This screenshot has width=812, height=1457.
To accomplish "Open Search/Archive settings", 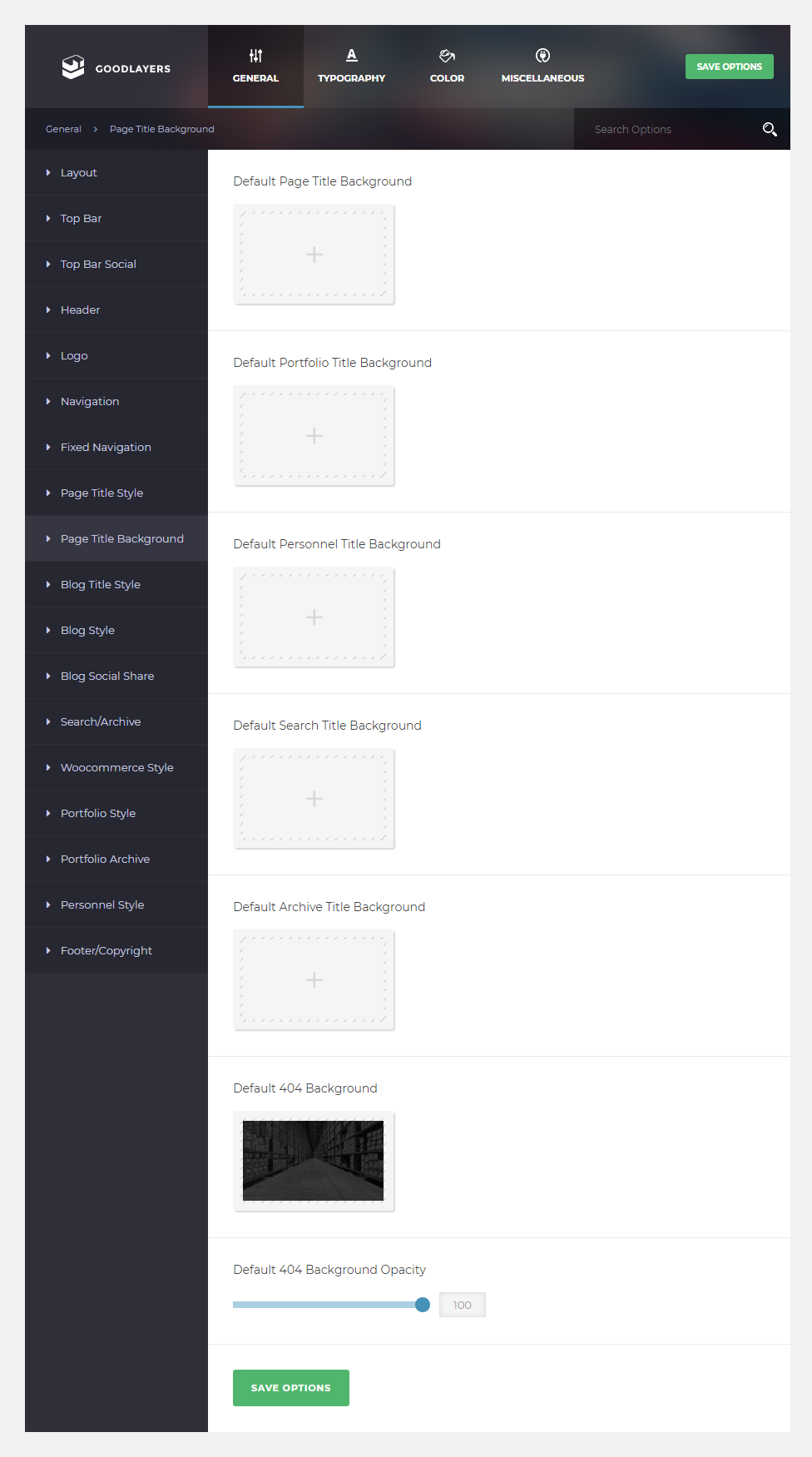I will [116, 721].
